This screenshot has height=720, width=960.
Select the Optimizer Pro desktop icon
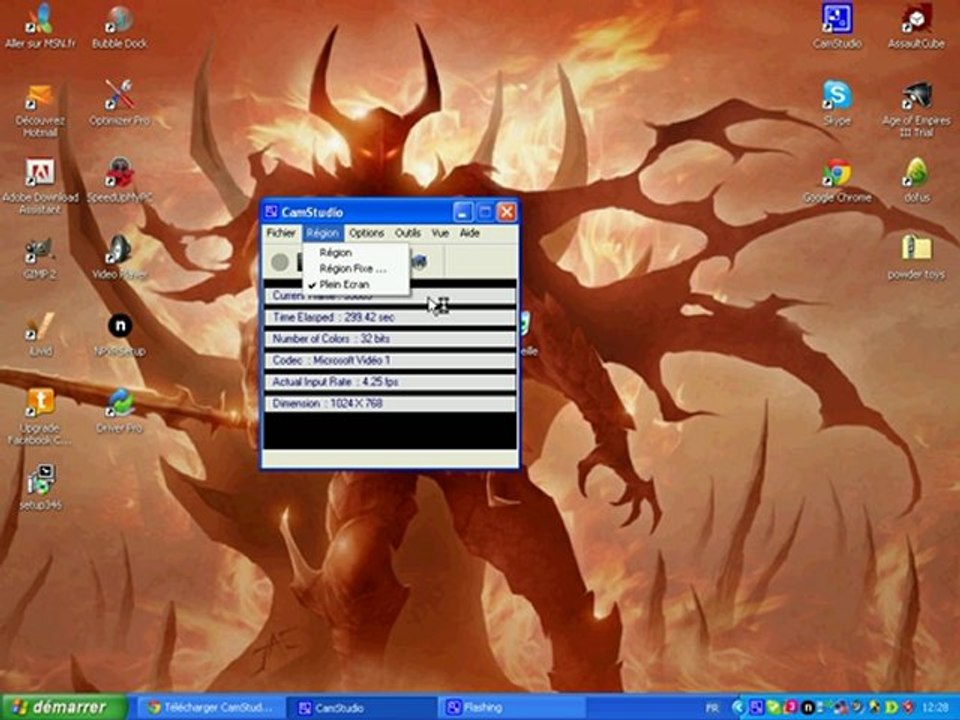[x=120, y=103]
